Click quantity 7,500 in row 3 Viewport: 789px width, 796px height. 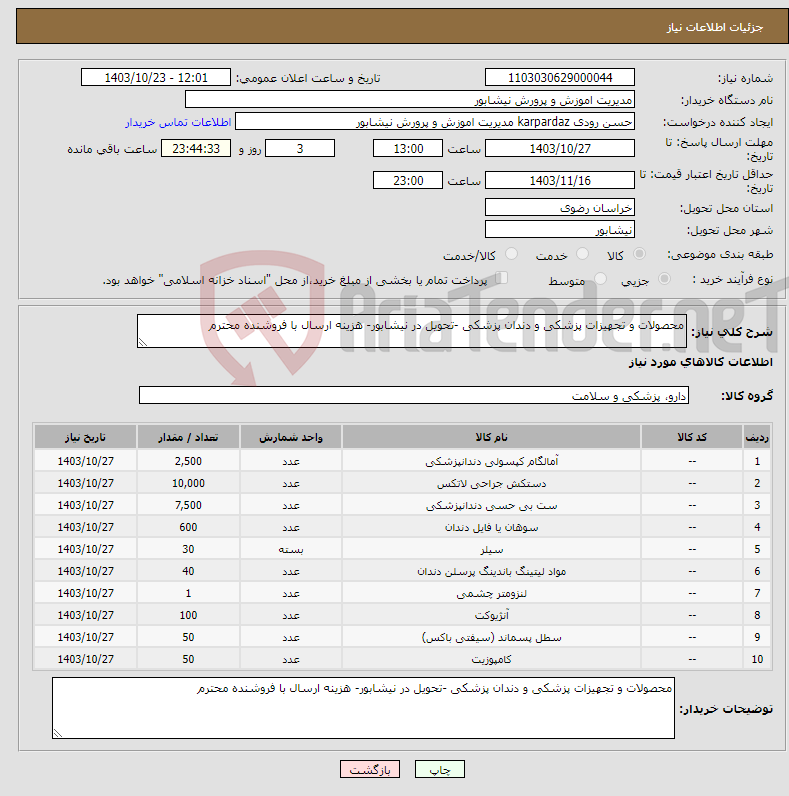click(188, 506)
